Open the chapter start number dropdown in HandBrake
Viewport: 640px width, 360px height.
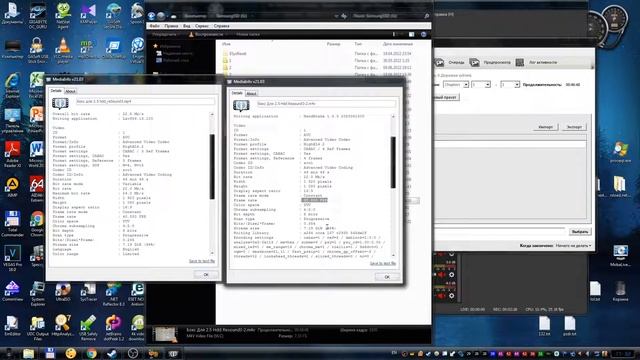click(x=481, y=84)
